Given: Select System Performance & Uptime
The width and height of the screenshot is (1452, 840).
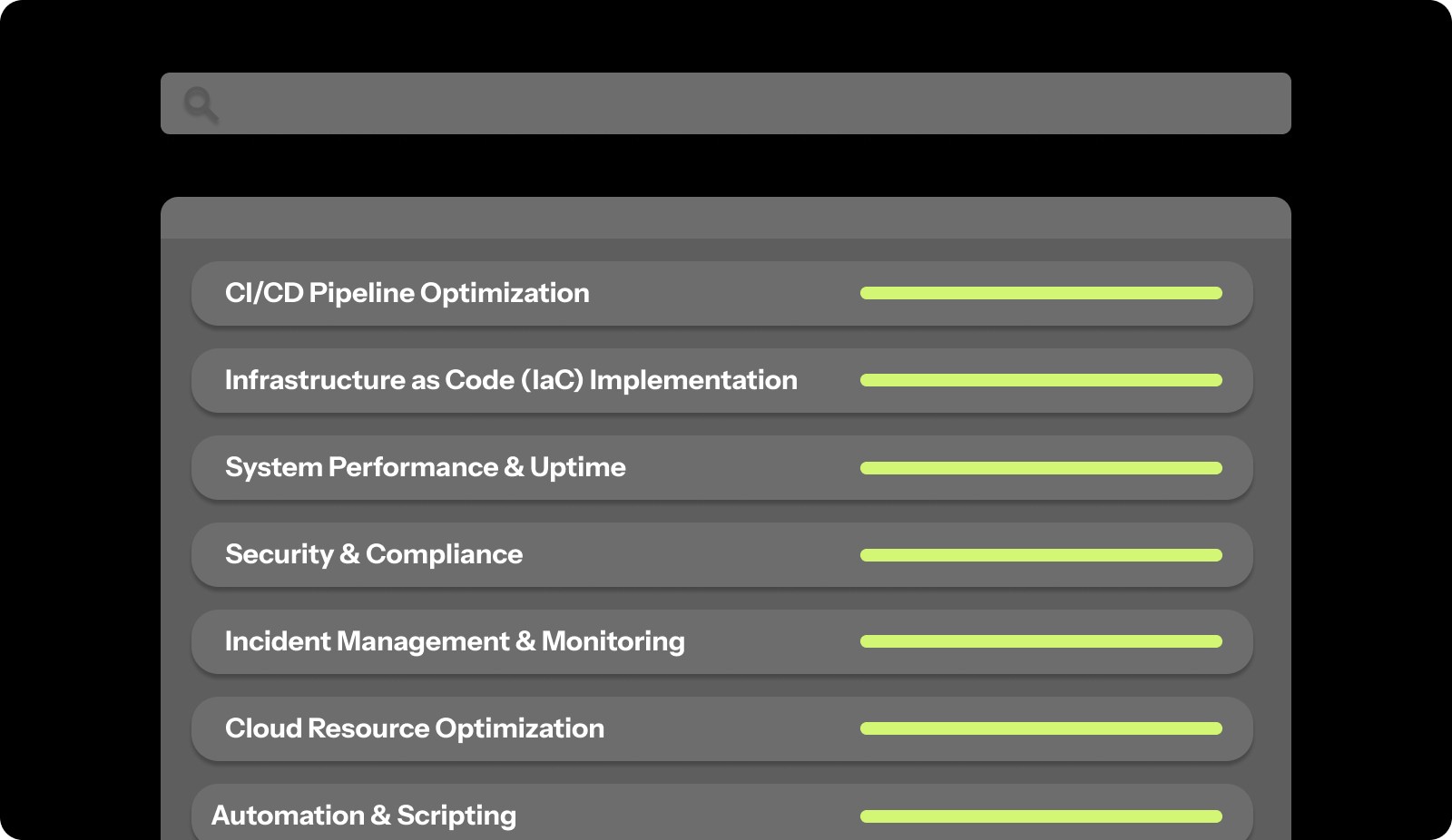Looking at the screenshot, I should 721,467.
